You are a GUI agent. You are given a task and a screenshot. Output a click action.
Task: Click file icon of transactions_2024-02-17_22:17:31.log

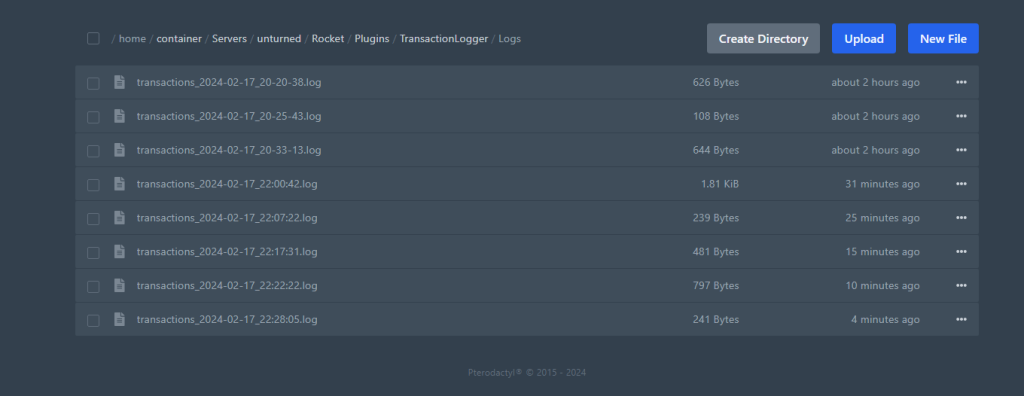[120, 252]
